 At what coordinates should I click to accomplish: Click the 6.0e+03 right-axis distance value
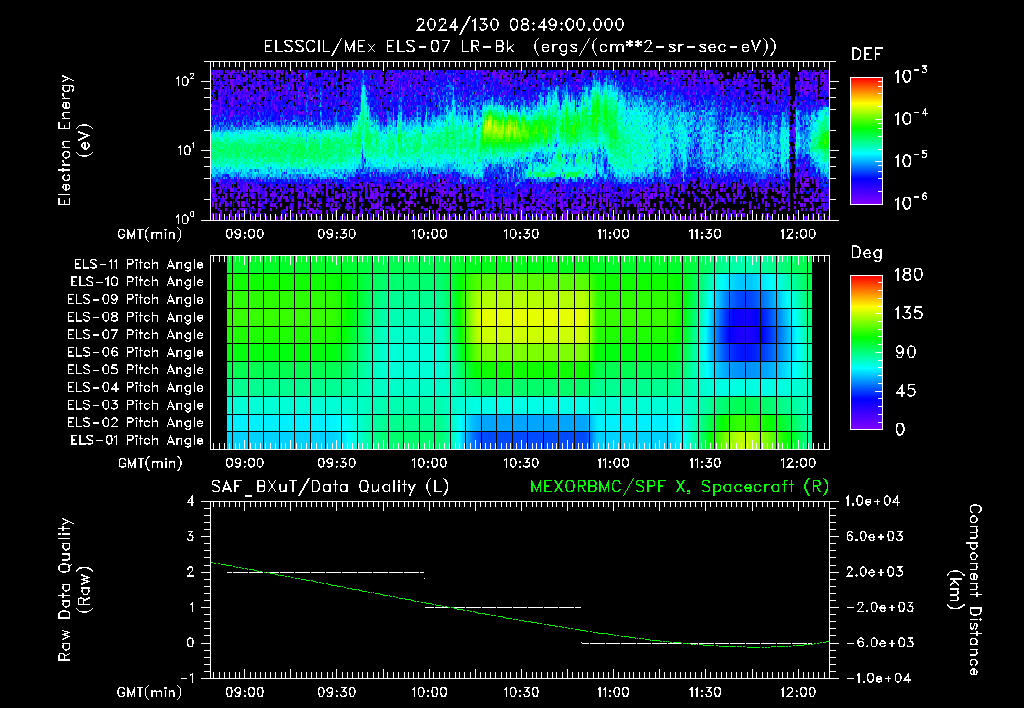coord(875,536)
